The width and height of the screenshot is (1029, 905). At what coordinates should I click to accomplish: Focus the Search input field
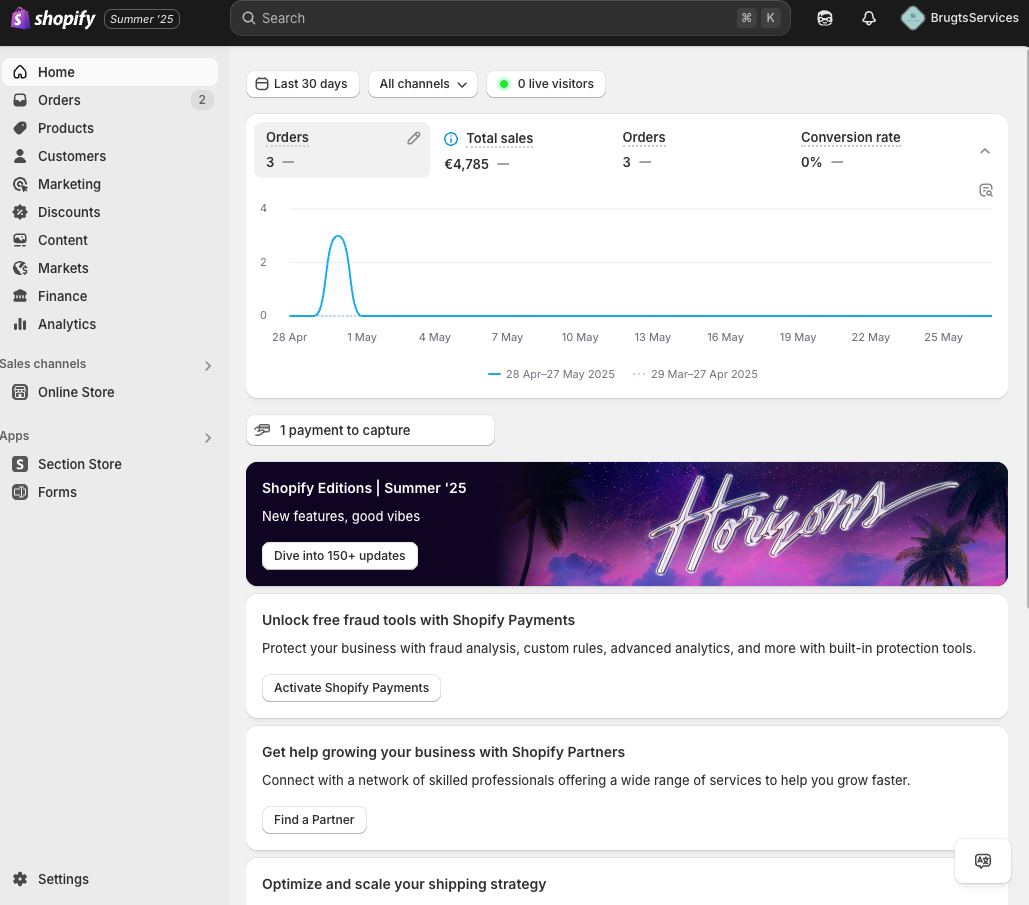[x=490, y=18]
